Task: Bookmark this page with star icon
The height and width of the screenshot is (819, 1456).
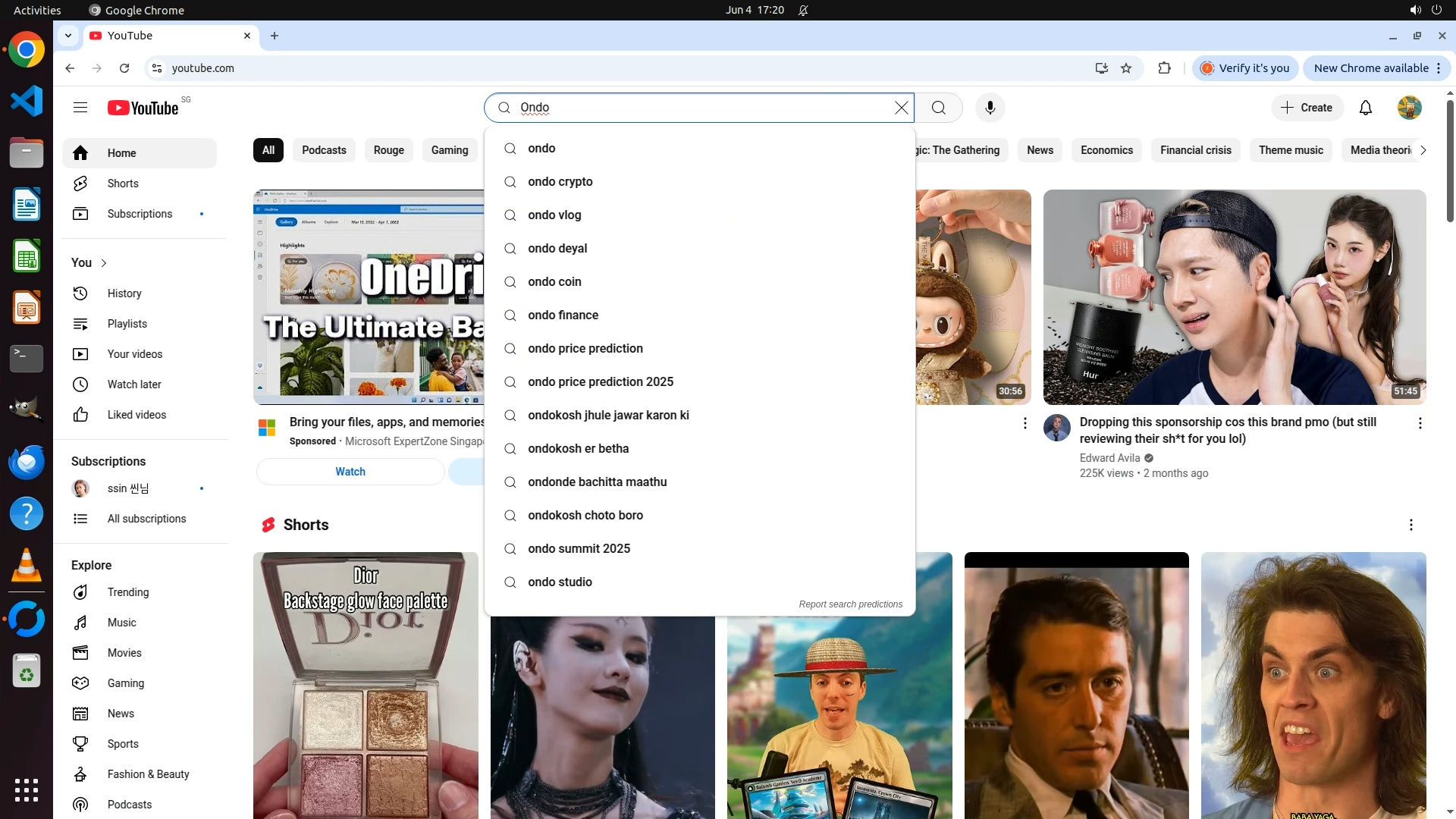Action: [1126, 68]
